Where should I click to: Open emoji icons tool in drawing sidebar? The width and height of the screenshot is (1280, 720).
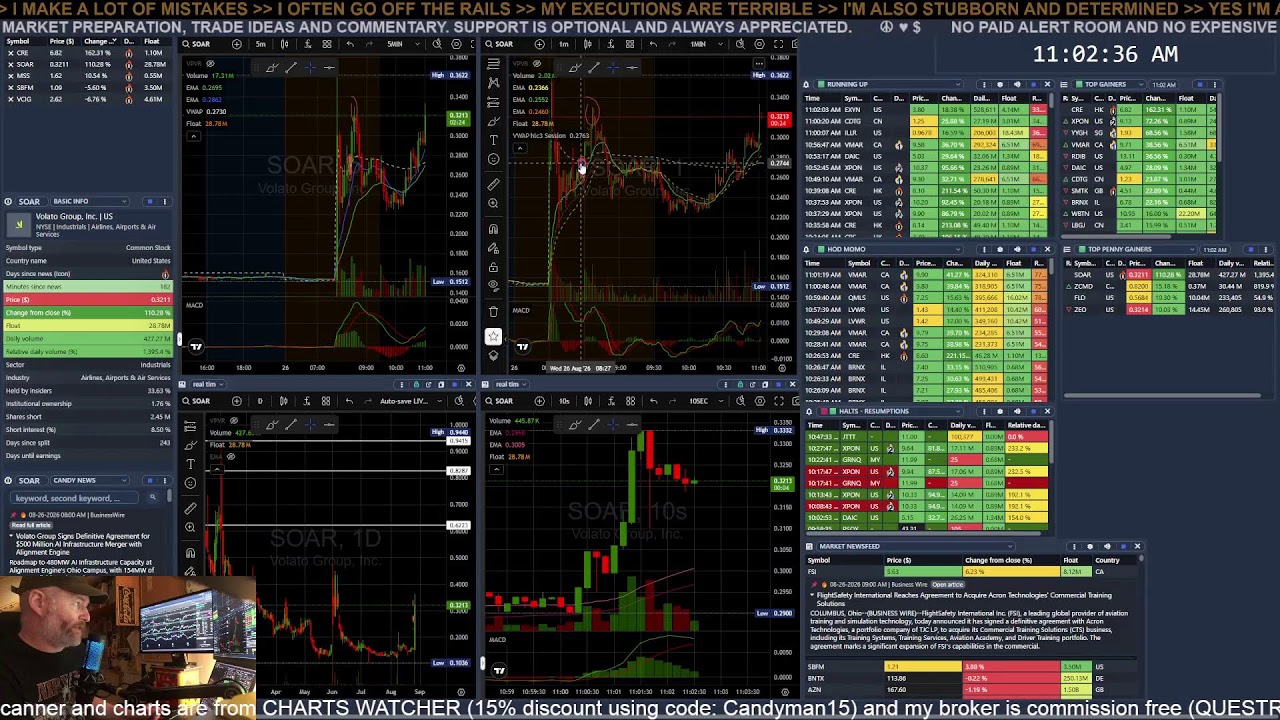click(493, 159)
